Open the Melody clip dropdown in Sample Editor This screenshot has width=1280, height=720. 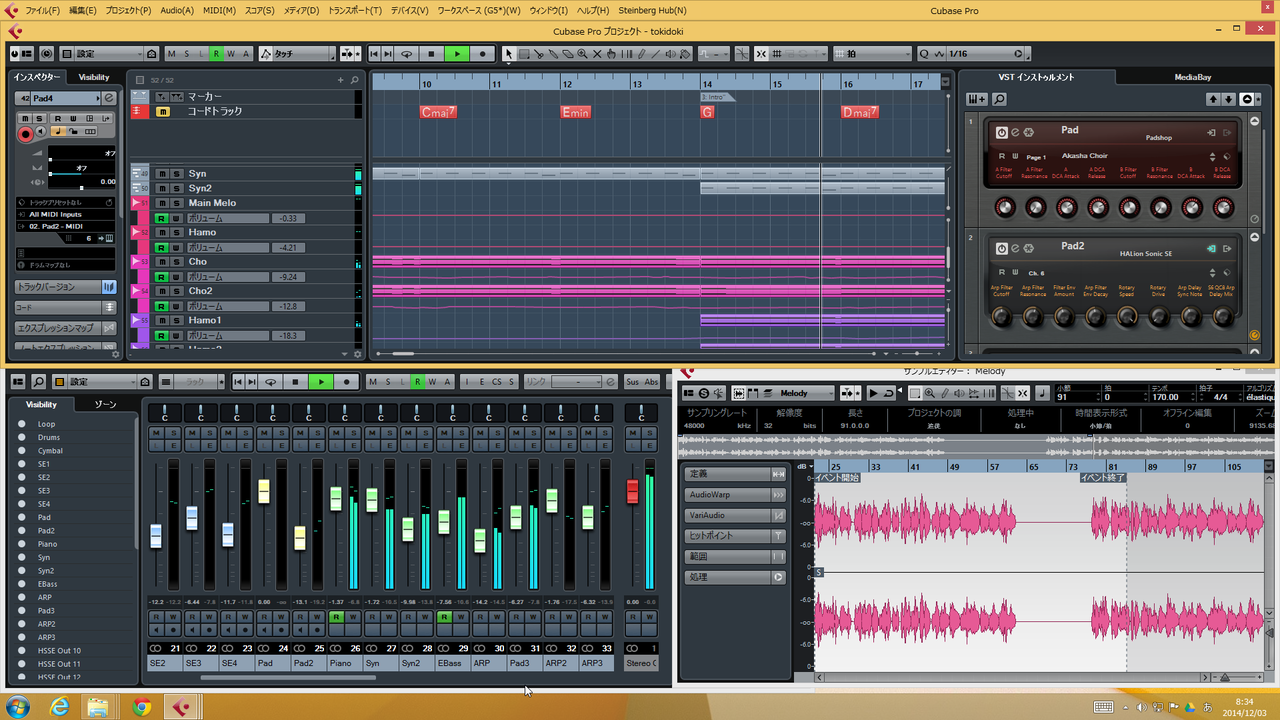(802, 393)
